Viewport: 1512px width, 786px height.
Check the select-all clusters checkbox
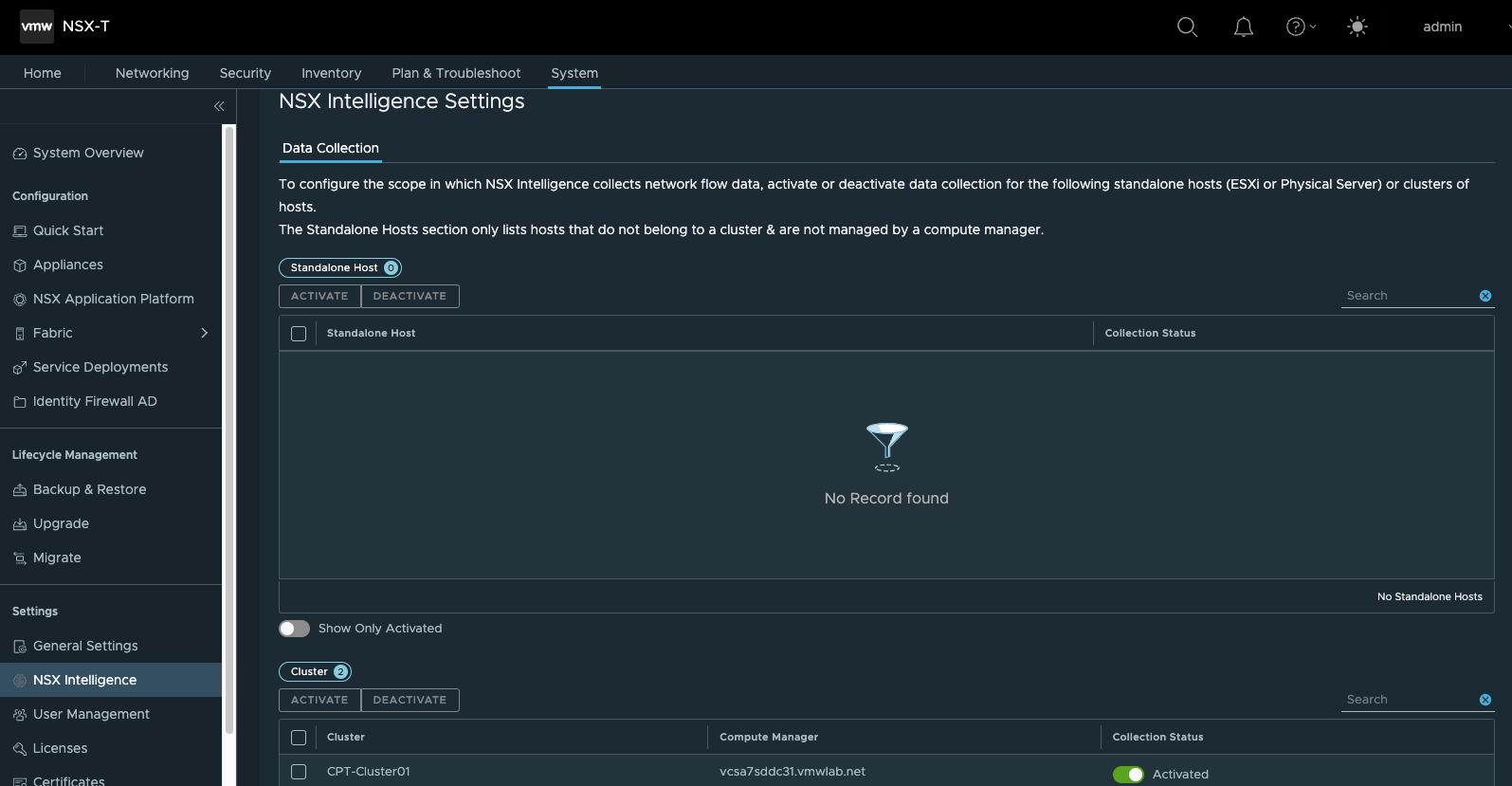pos(299,738)
